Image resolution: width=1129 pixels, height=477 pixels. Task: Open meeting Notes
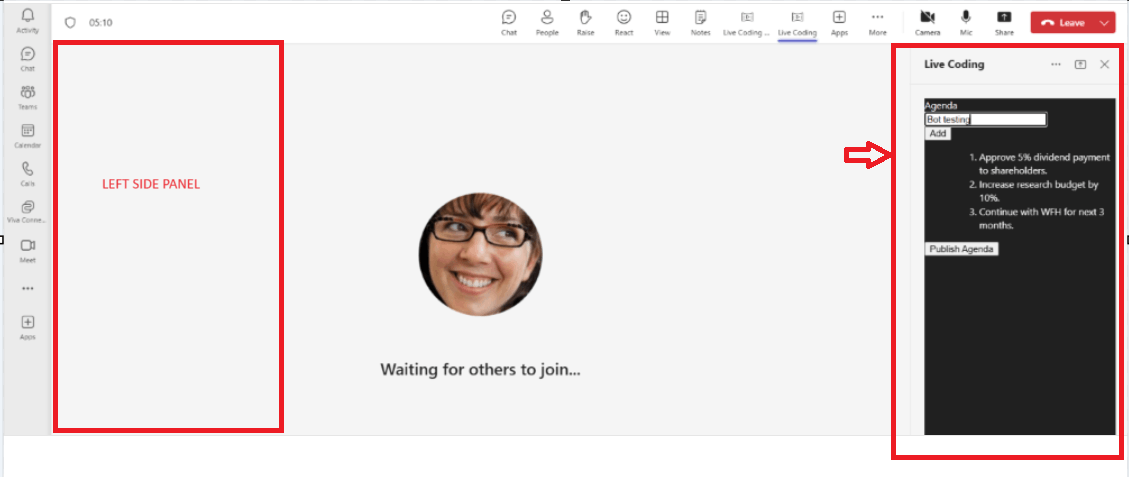pos(700,22)
